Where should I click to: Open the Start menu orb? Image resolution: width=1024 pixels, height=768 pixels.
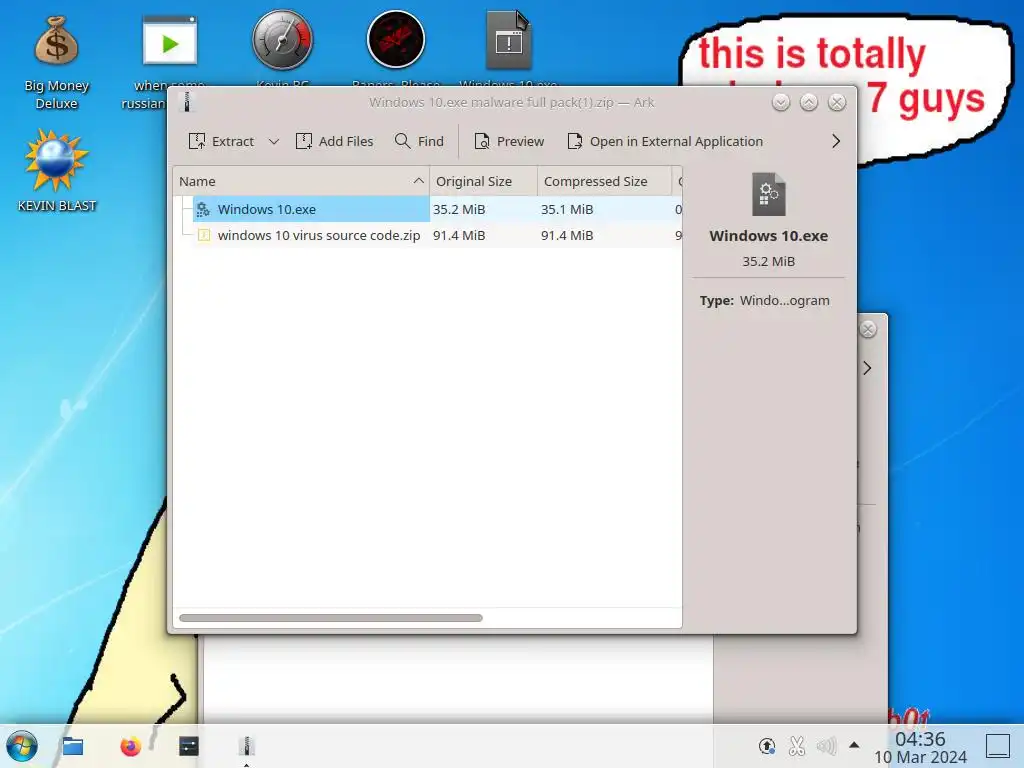(22, 746)
